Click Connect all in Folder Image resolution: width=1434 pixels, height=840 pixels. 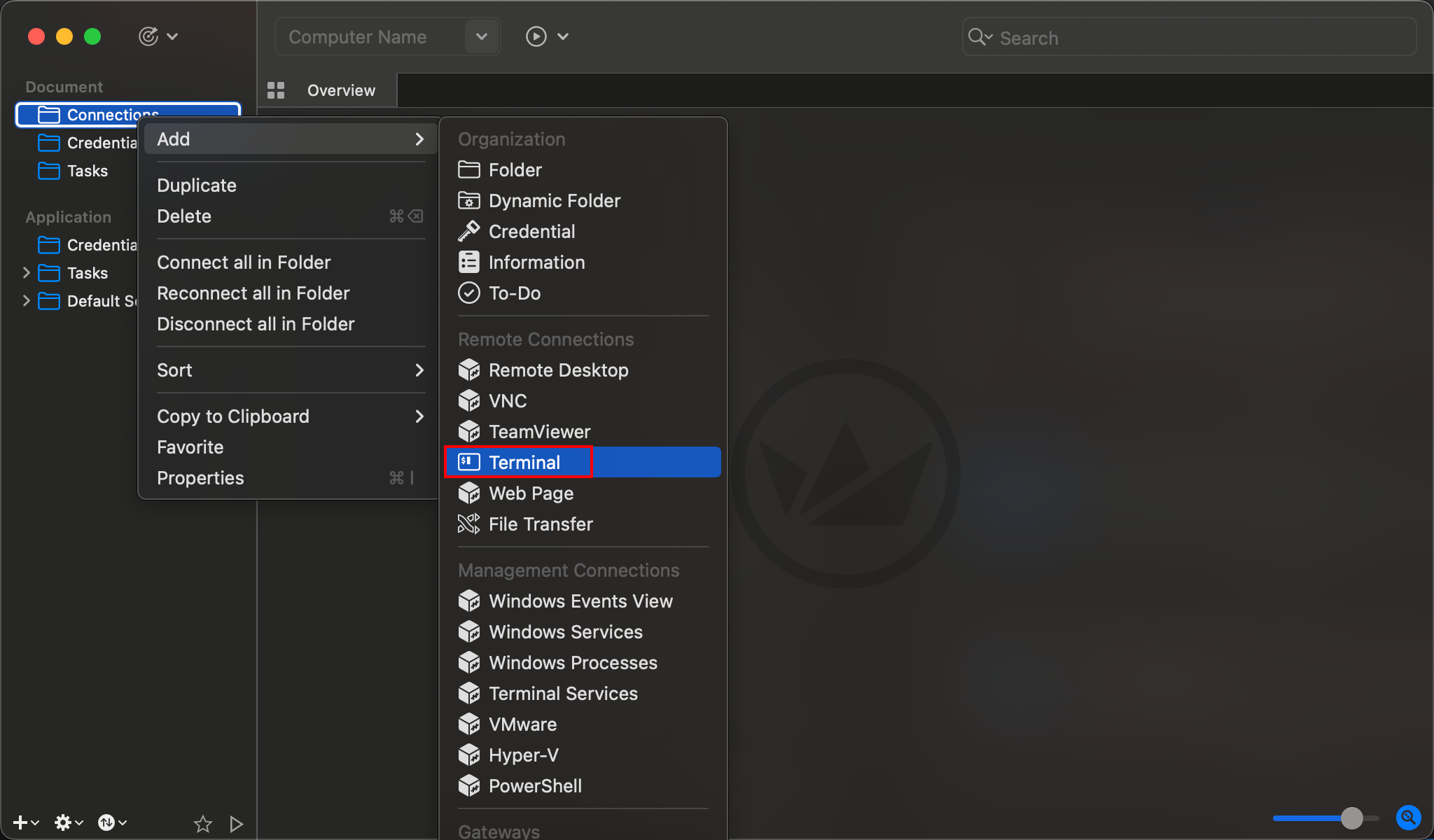pyautogui.click(x=244, y=262)
